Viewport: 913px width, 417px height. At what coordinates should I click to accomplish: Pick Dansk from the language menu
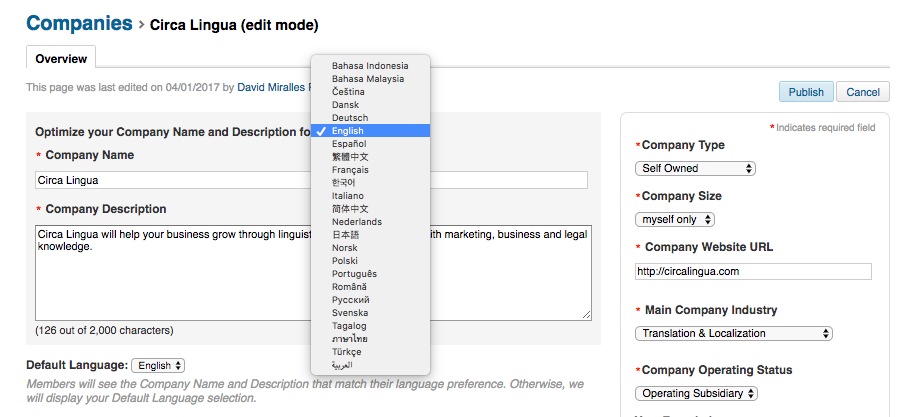click(370, 105)
